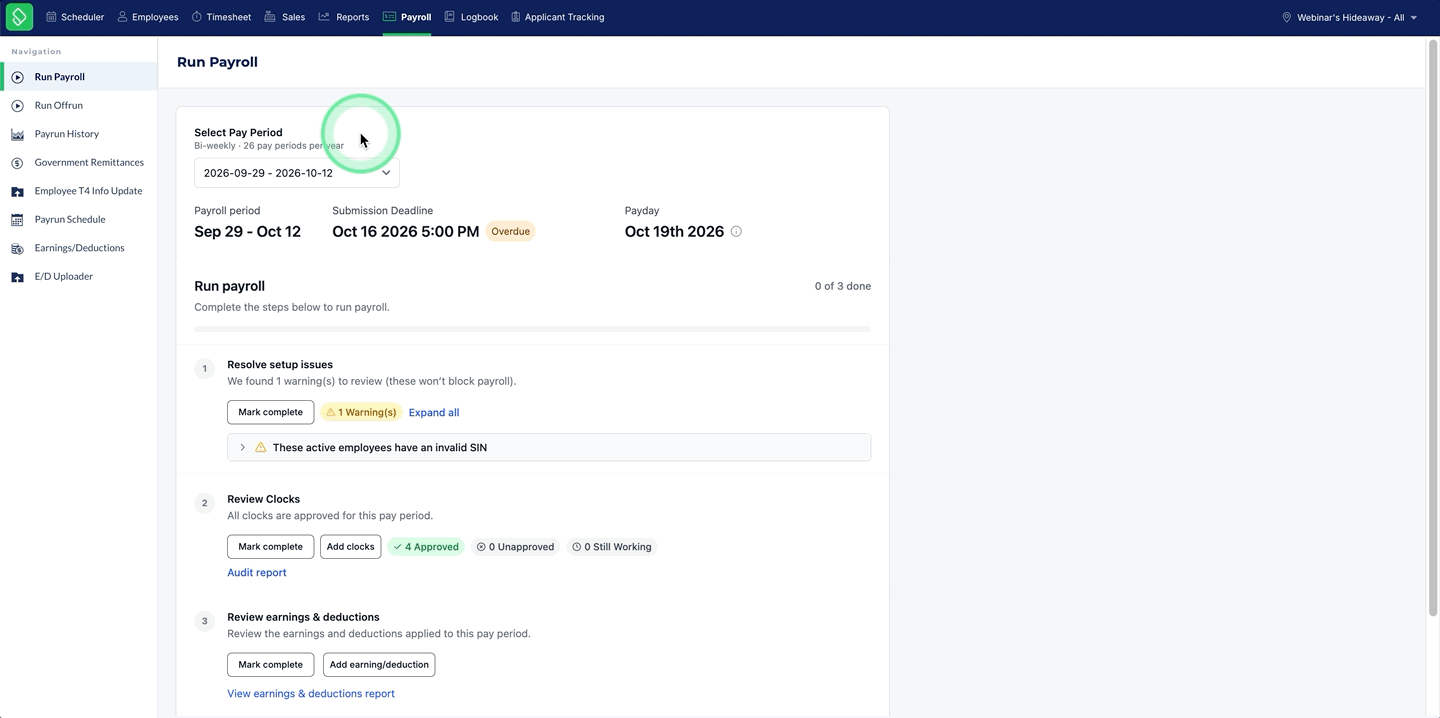Mark Review earnings & deductions step complete
This screenshot has width=1440, height=718.
coord(270,665)
